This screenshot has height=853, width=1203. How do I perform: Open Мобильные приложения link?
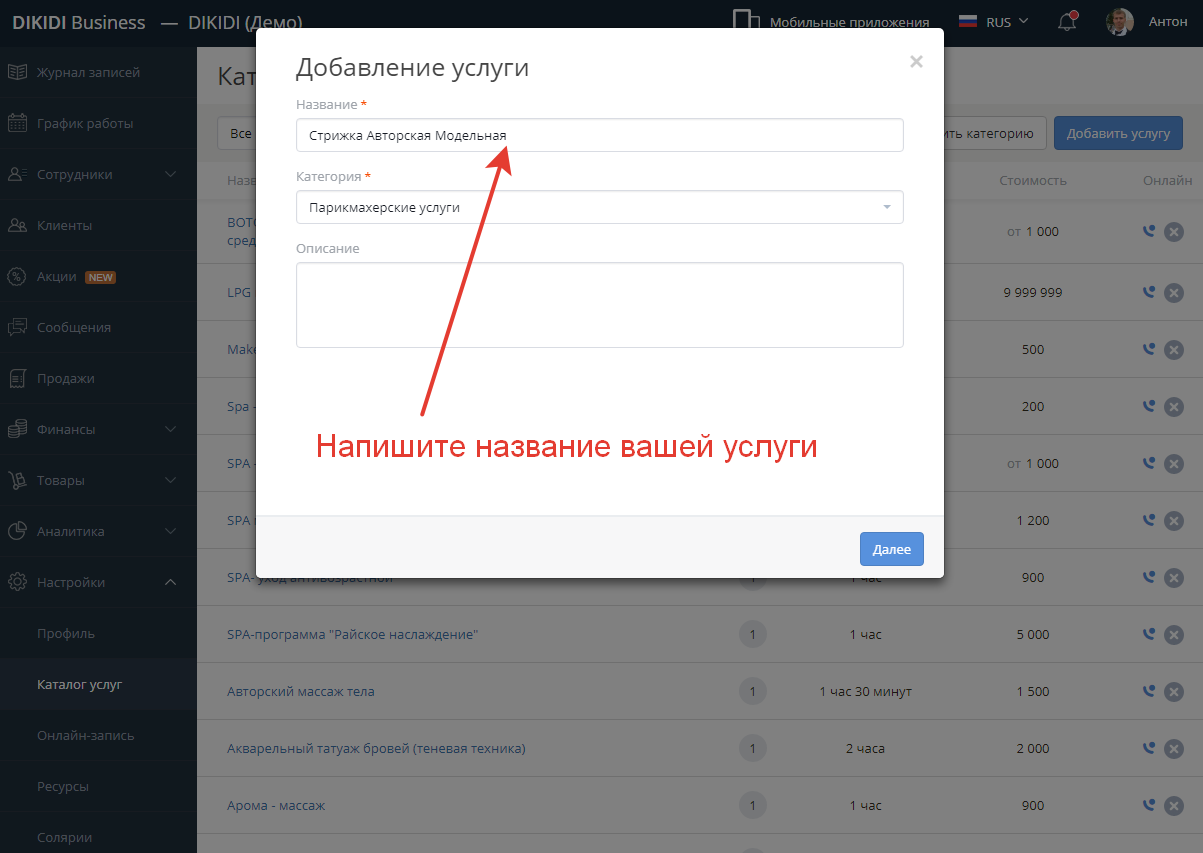click(849, 22)
